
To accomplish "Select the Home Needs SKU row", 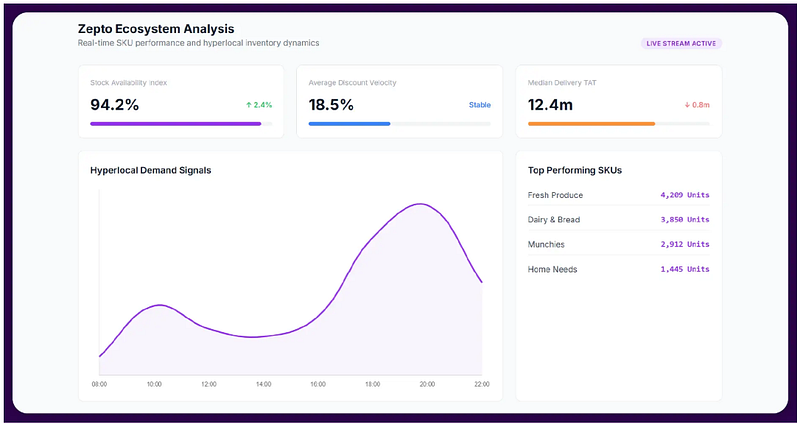I will 618,269.
